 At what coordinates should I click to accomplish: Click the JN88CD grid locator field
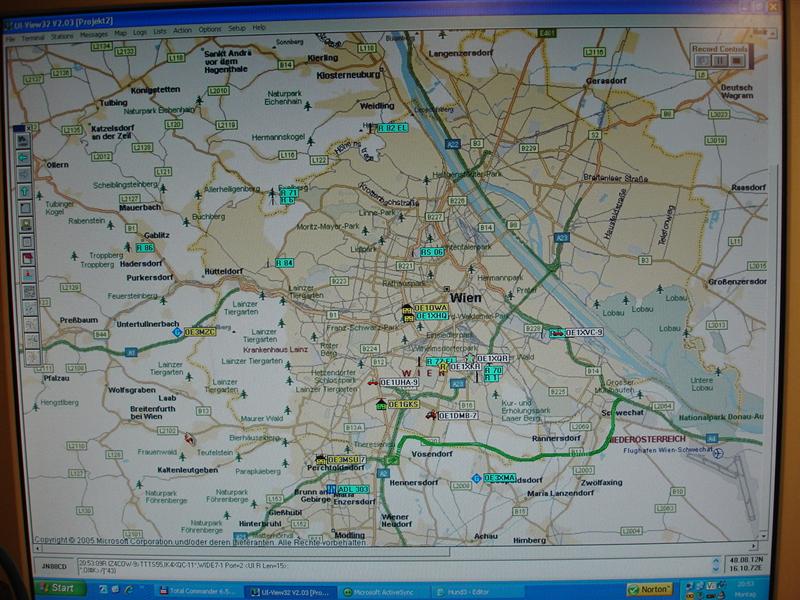point(55,566)
